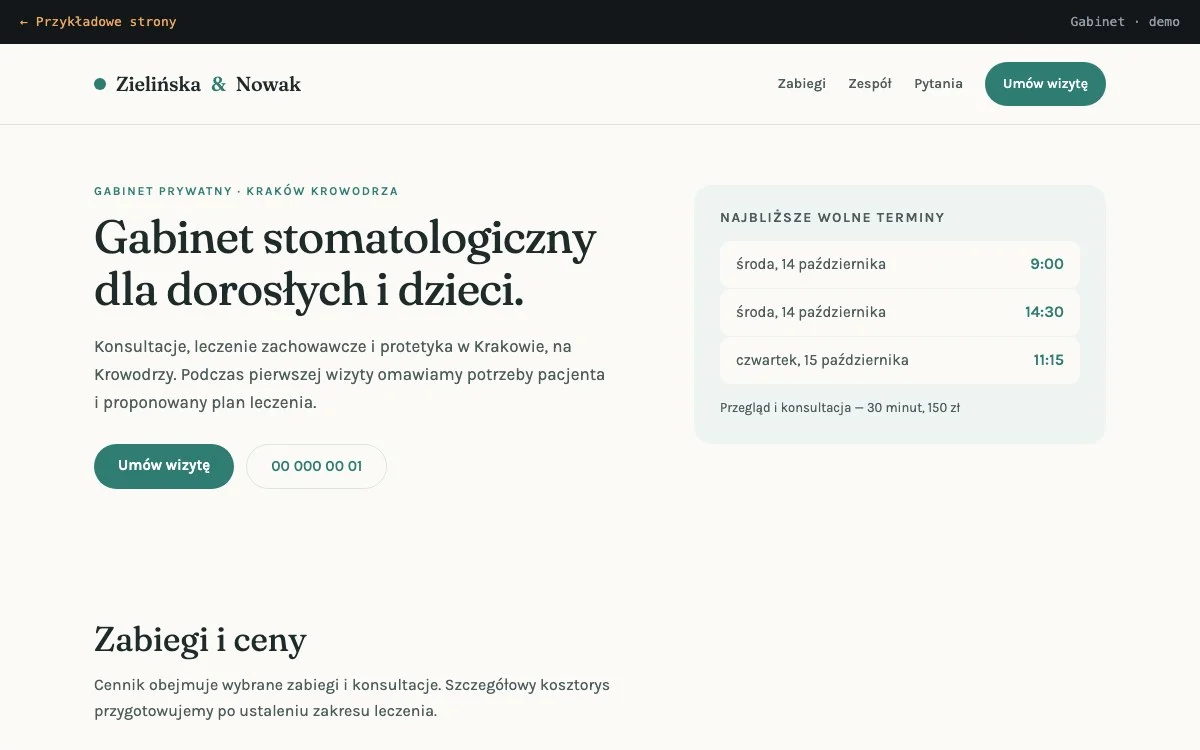
Task: Click the hero Umów wizytę button
Action: (x=164, y=466)
